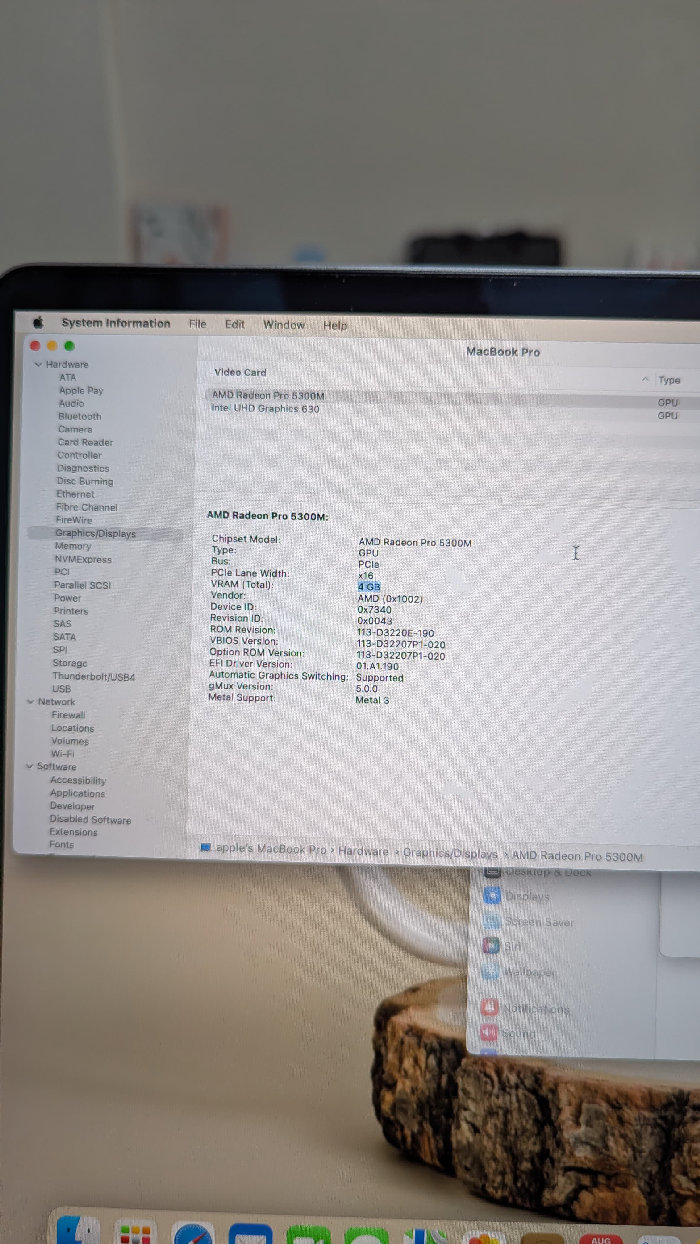Open the File menu

coord(198,324)
